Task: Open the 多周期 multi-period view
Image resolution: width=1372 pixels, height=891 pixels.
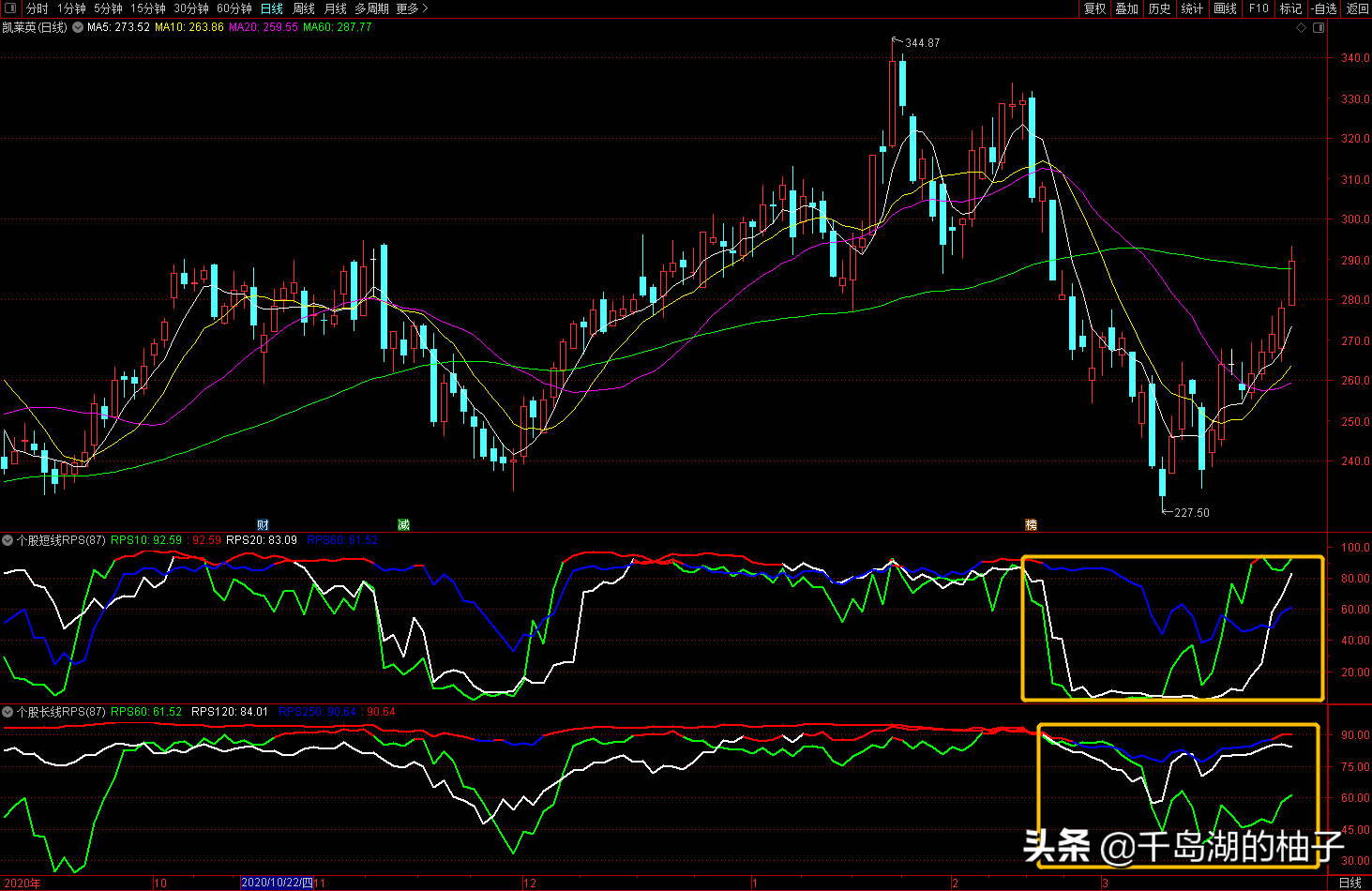Action: 371,8
